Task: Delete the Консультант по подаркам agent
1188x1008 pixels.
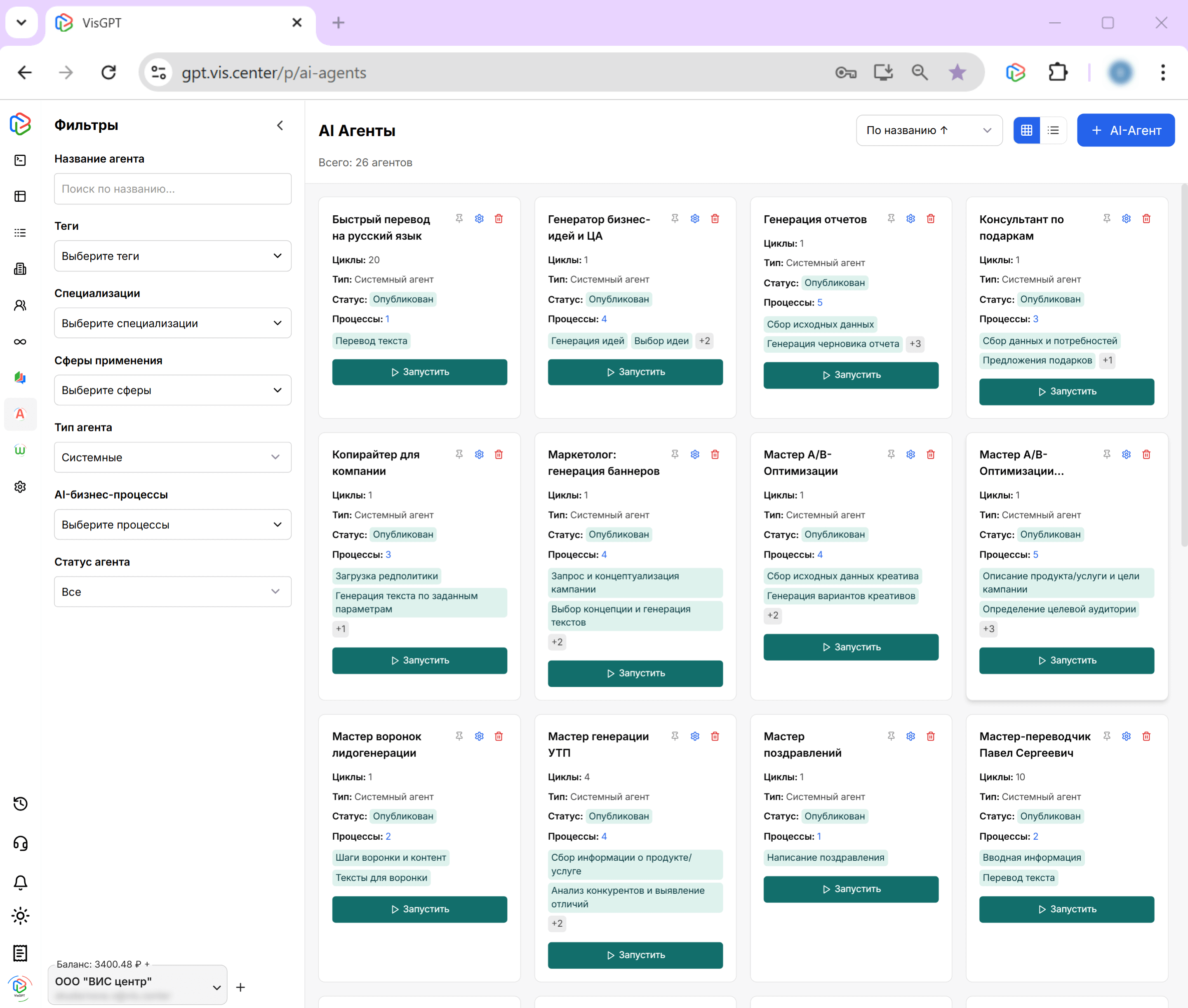Action: 1146,219
